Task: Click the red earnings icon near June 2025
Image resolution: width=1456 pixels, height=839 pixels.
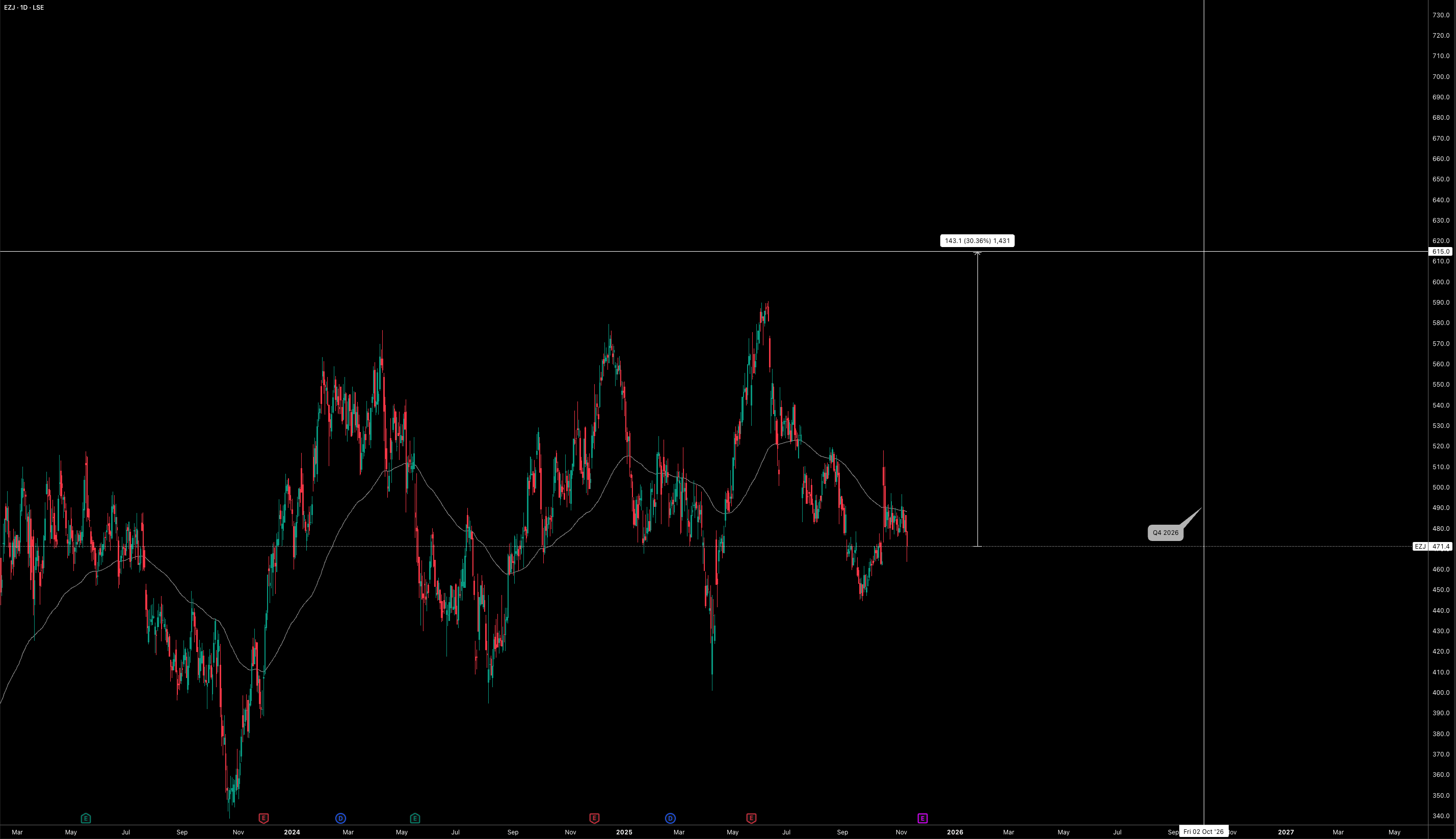Action: (x=751, y=818)
